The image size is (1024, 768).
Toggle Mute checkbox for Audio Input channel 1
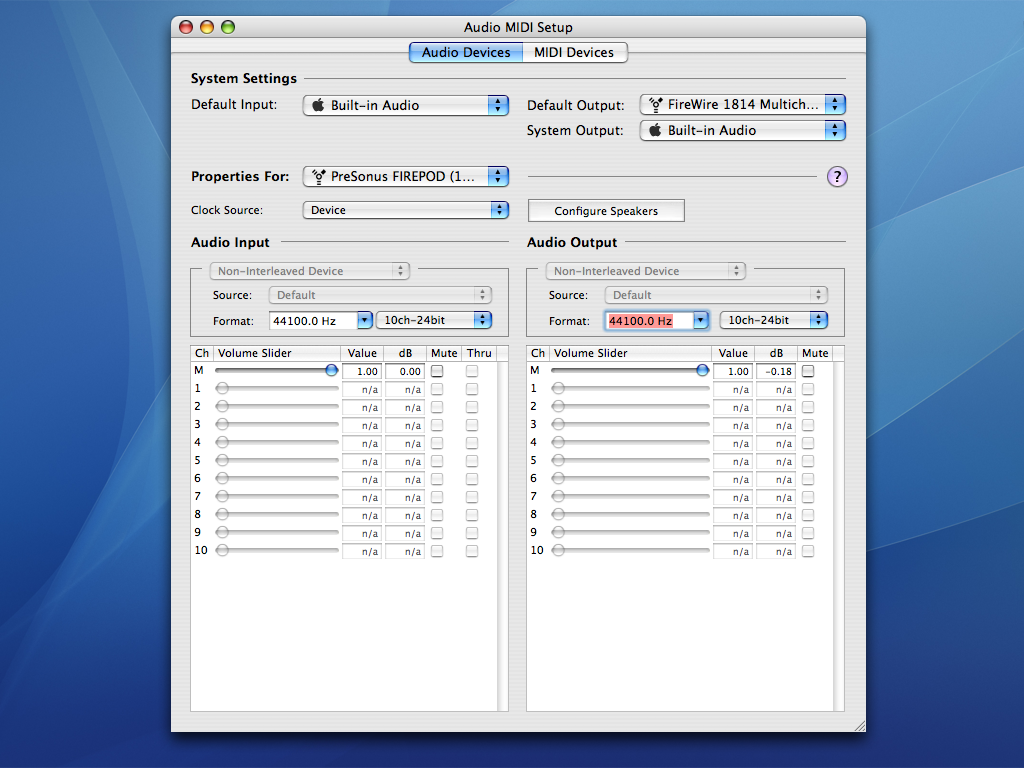point(437,389)
